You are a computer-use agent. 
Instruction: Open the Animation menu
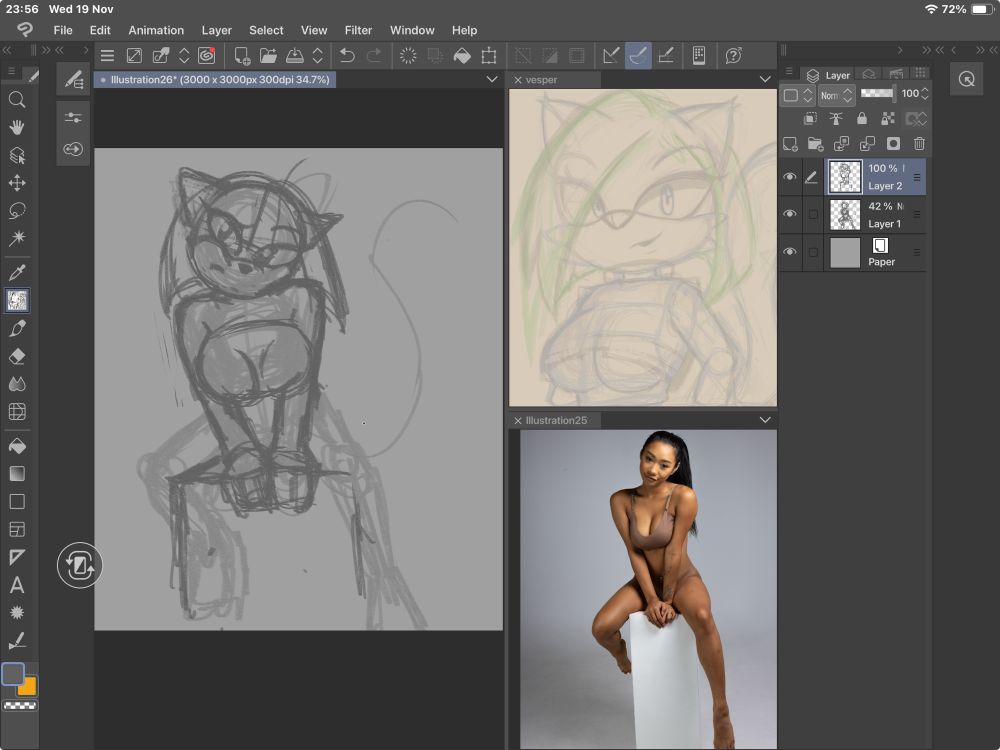(x=156, y=30)
